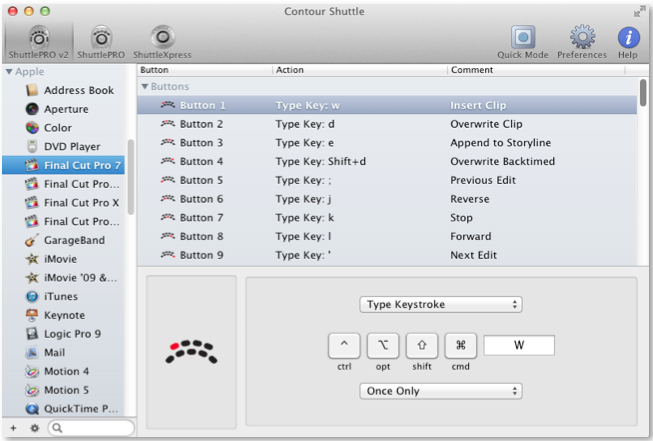653x441 pixels.
Task: Click the button layout diagram
Action: point(192,352)
